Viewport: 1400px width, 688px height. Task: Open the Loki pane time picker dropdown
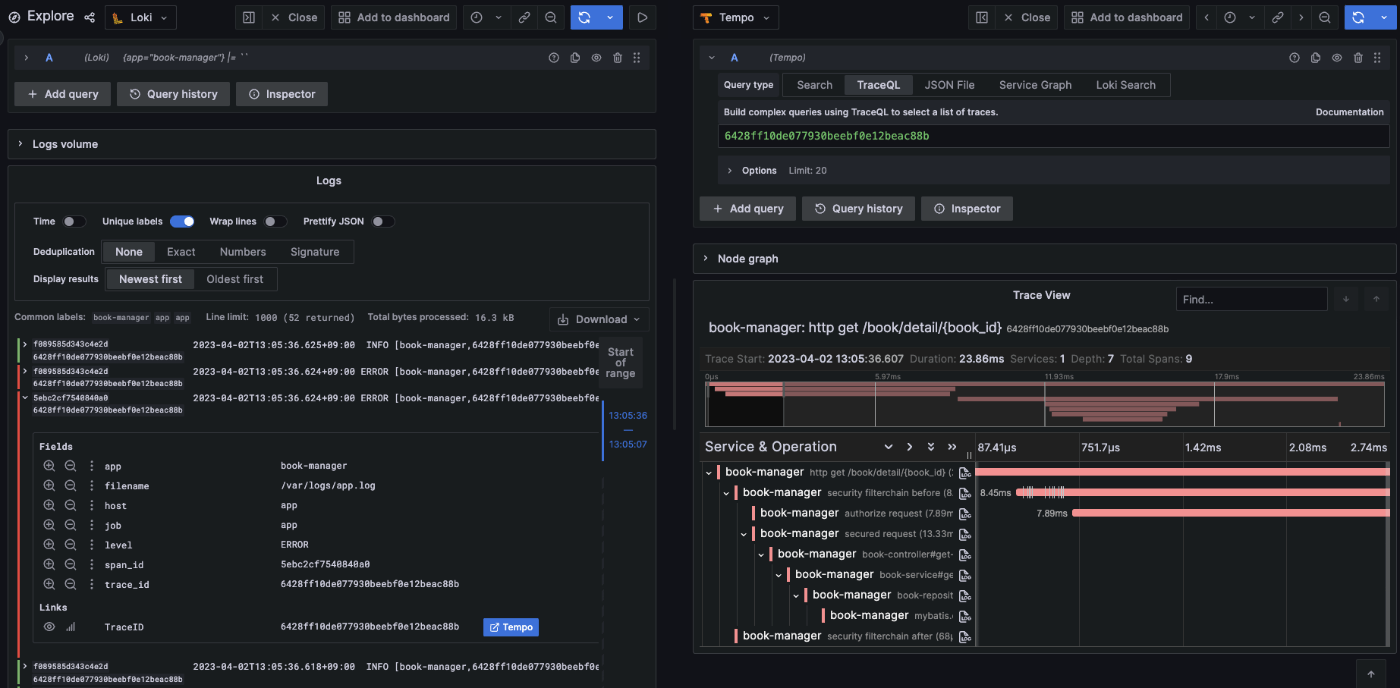point(484,17)
